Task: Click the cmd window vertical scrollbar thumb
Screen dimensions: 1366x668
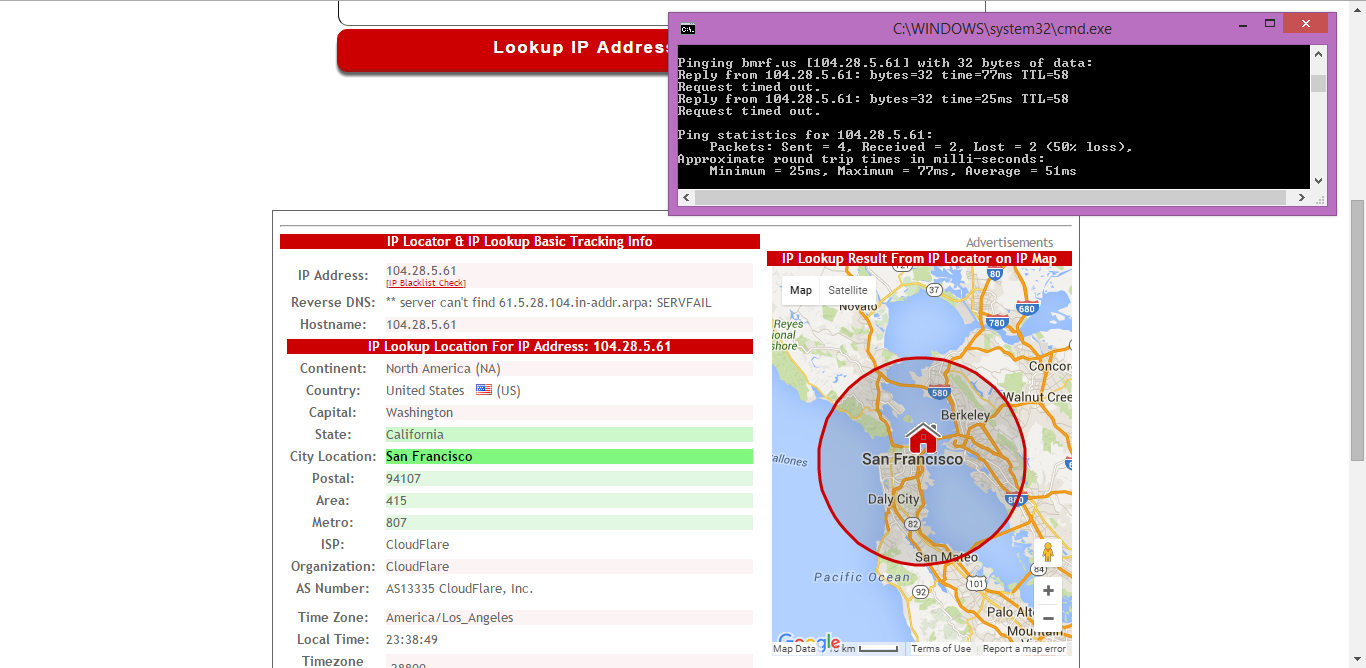Action: [1318, 84]
